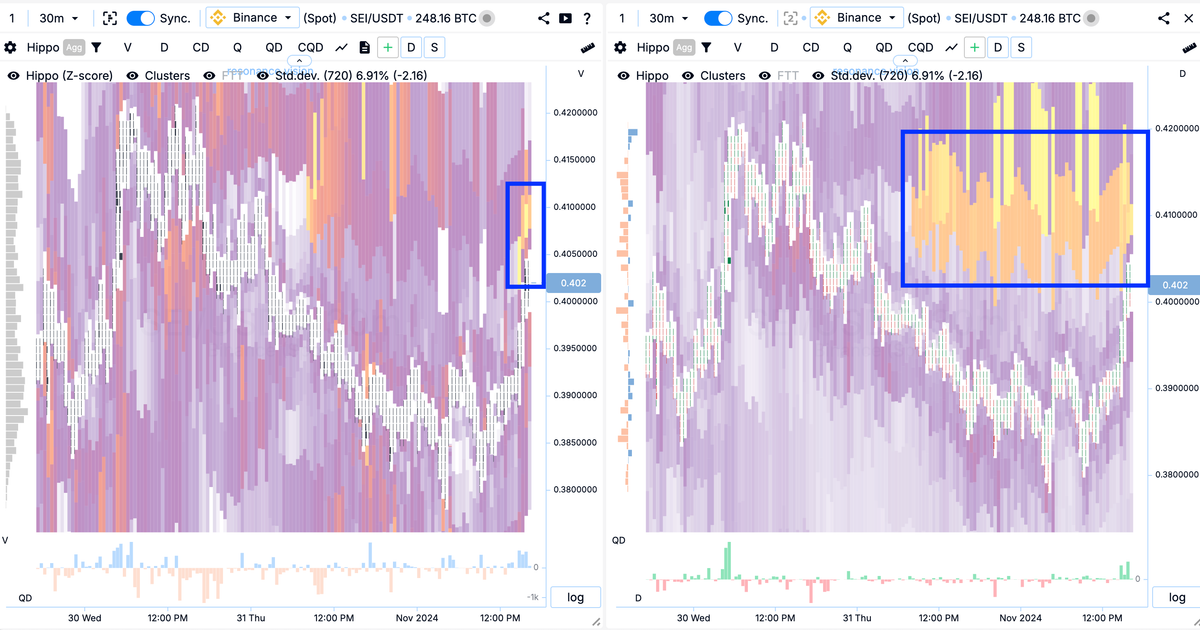The width and height of the screenshot is (1200, 630).
Task: Click the log scale button in left panel
Action: click(x=575, y=597)
